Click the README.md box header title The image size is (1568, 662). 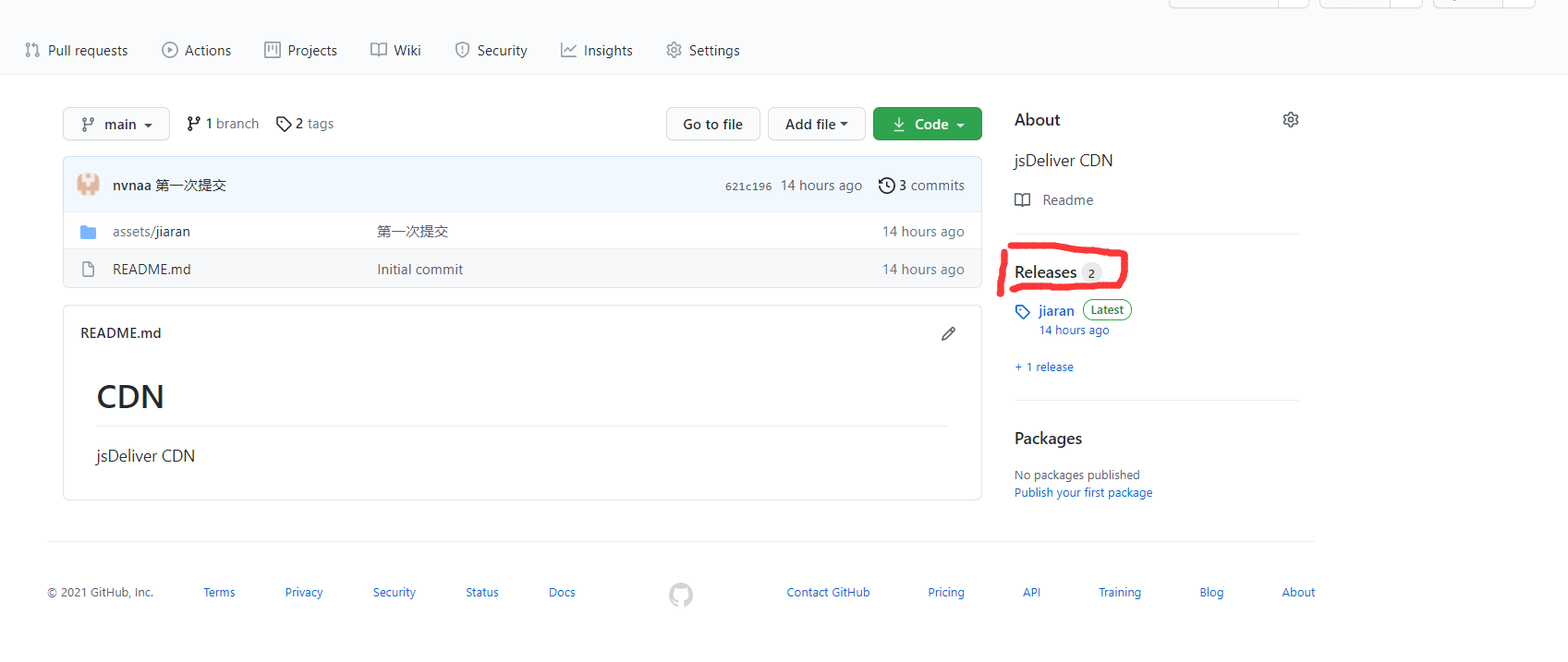121,333
